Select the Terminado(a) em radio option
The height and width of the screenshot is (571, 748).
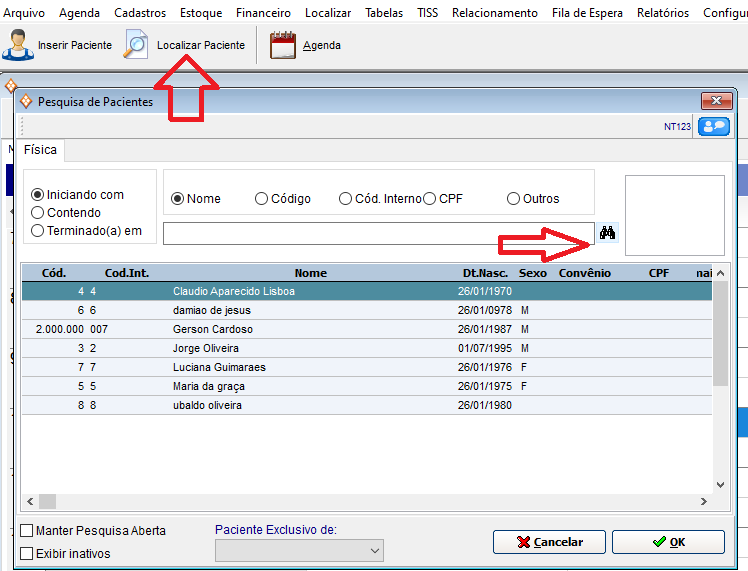(38, 230)
